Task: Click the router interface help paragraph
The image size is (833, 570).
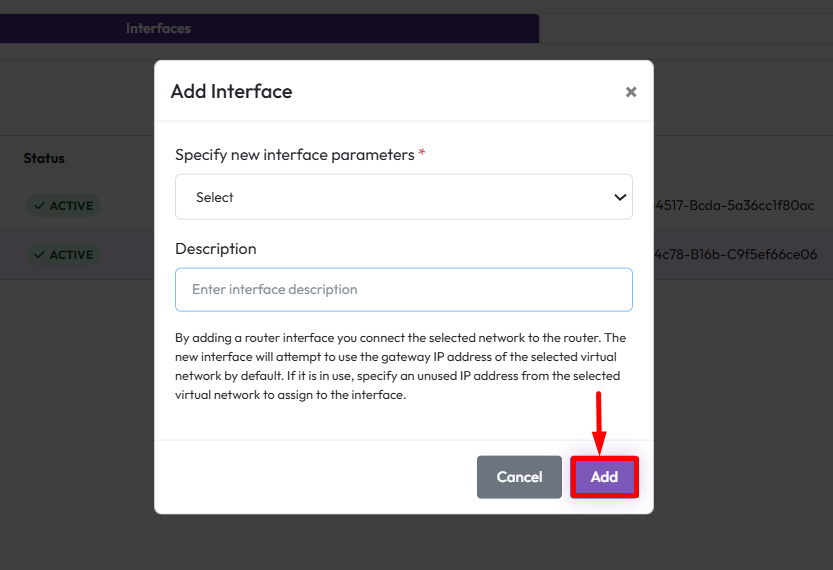Action: (x=400, y=366)
